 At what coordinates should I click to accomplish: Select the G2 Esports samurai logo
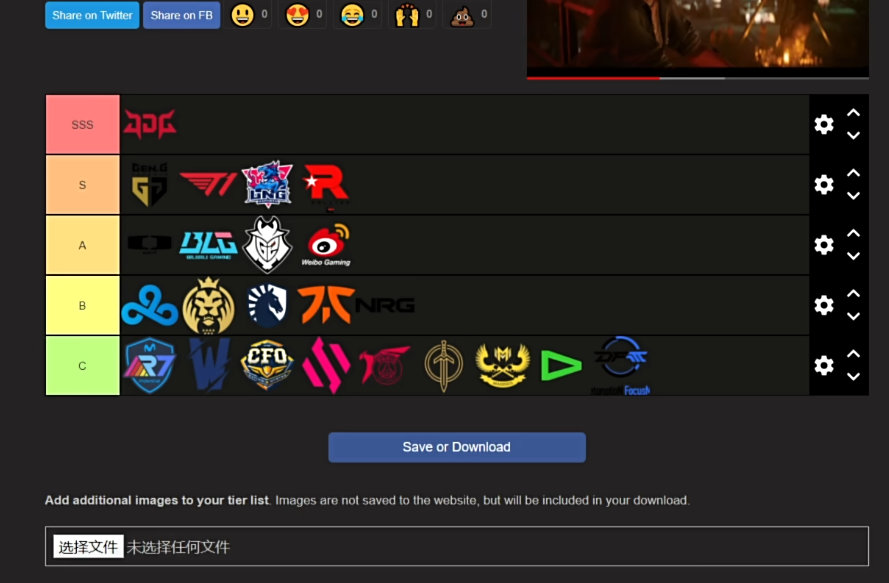tap(267, 244)
